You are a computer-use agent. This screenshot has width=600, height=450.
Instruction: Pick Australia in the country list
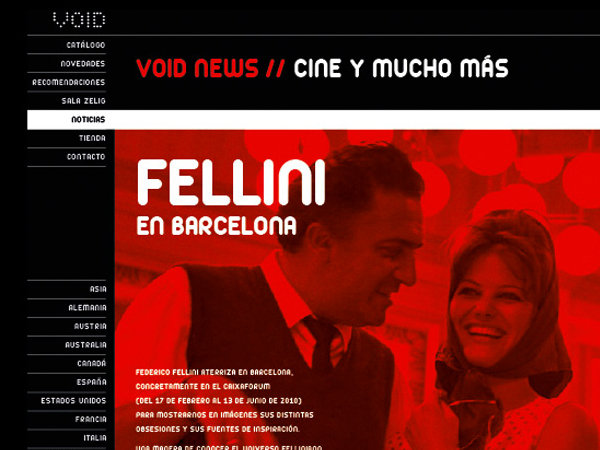[86, 345]
